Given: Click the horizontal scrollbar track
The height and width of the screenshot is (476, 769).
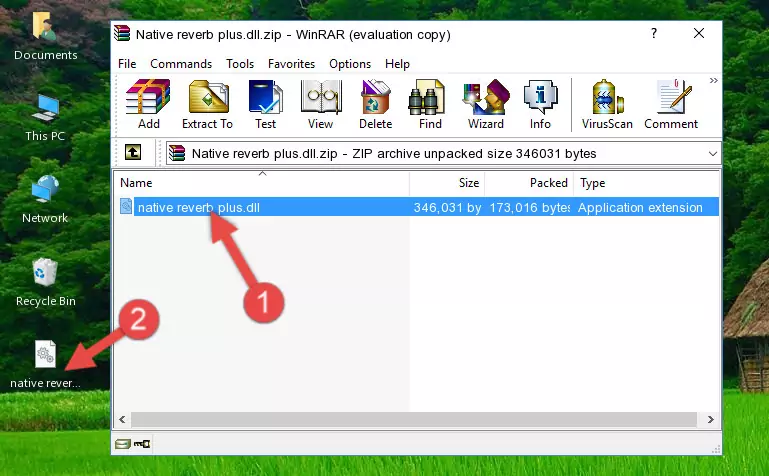Looking at the screenshot, I should coord(414,419).
